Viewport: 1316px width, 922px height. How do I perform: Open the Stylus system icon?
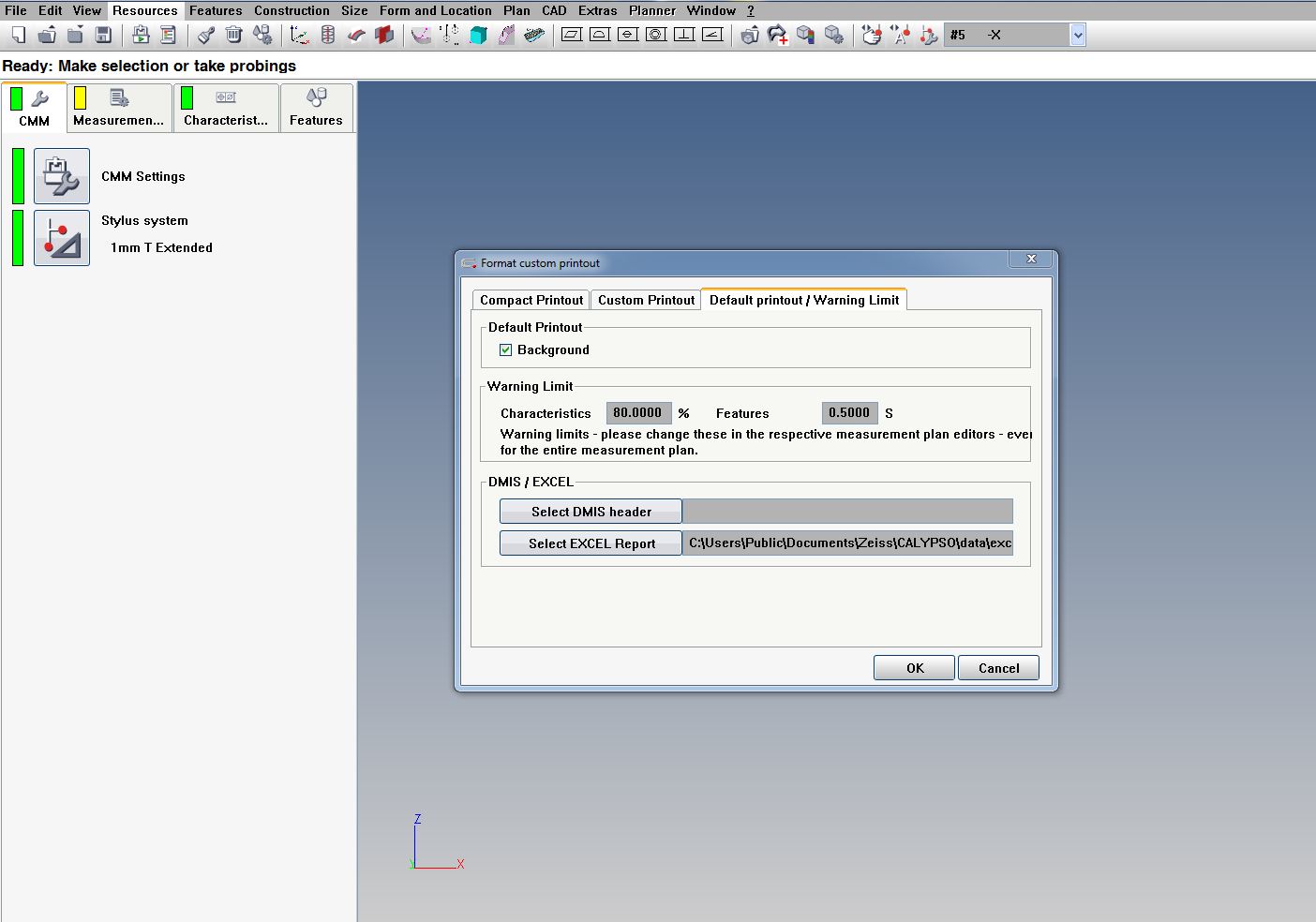[62, 238]
